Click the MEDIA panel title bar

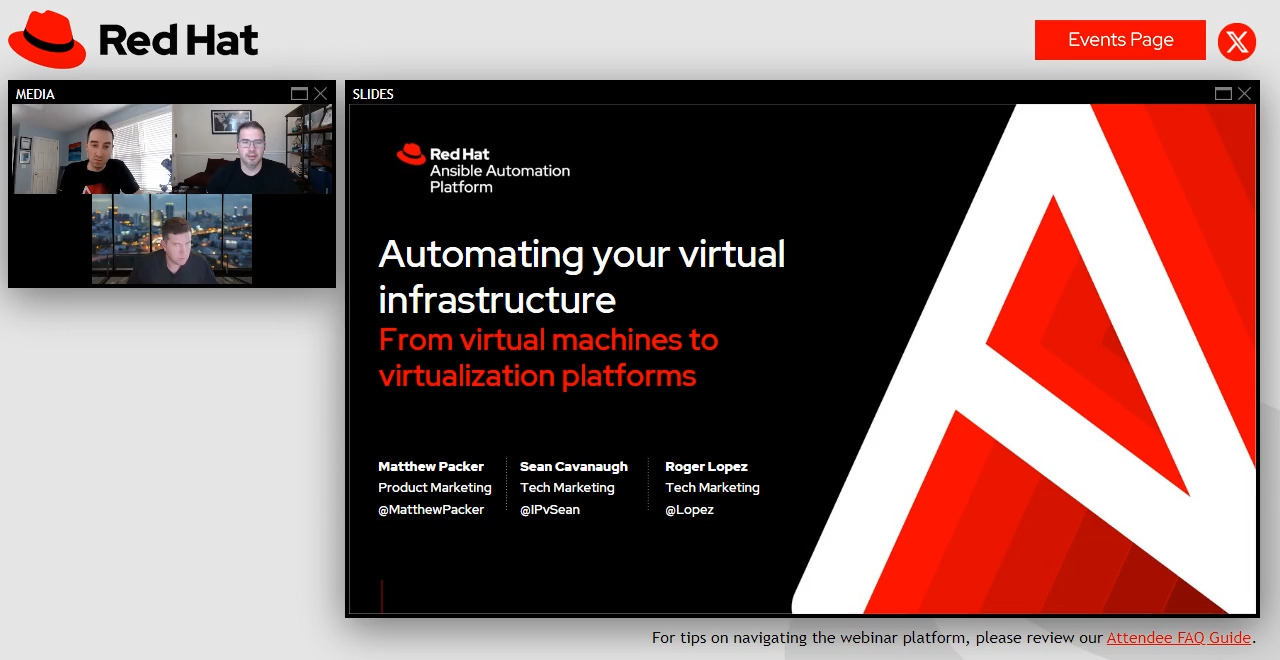point(150,93)
